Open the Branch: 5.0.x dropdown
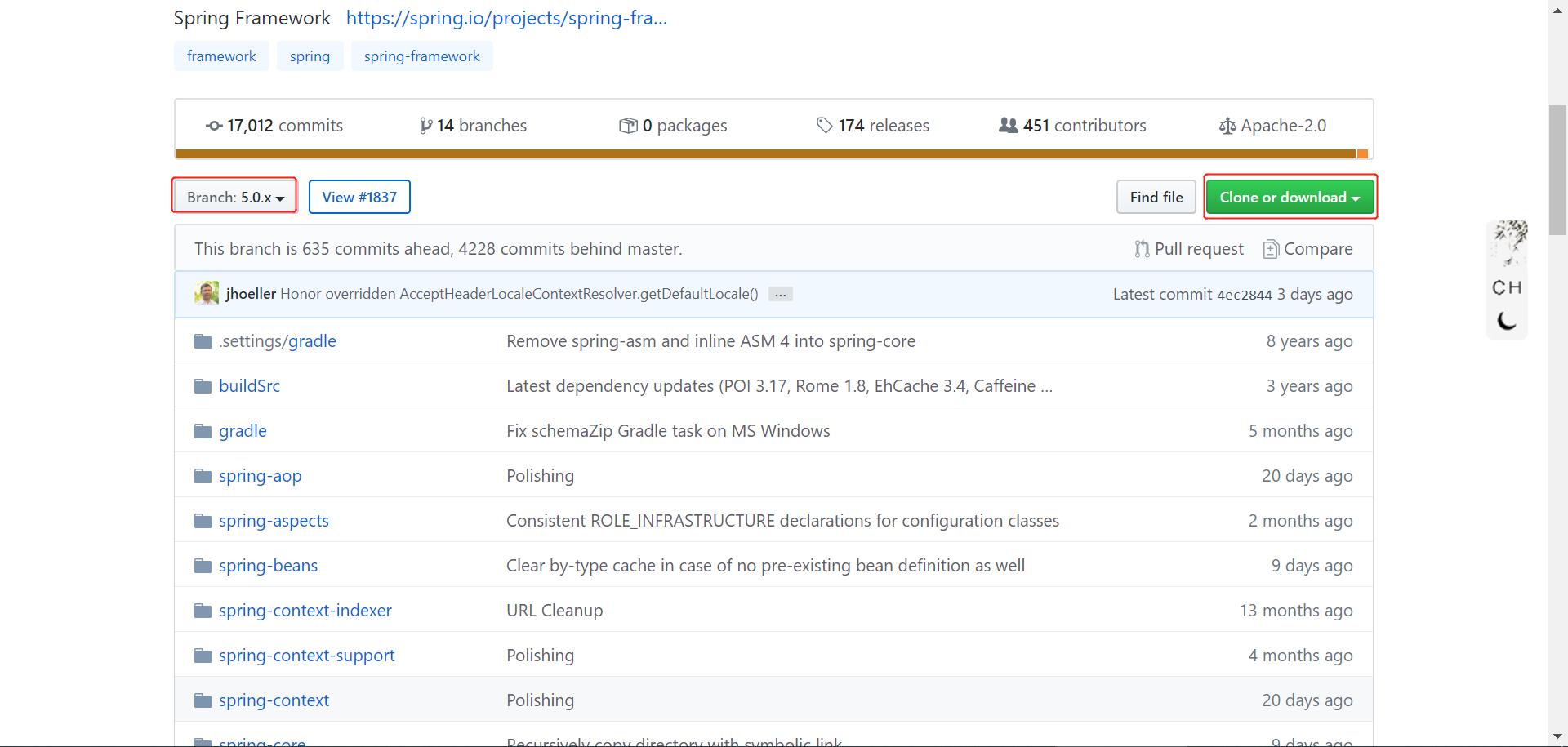 (234, 198)
